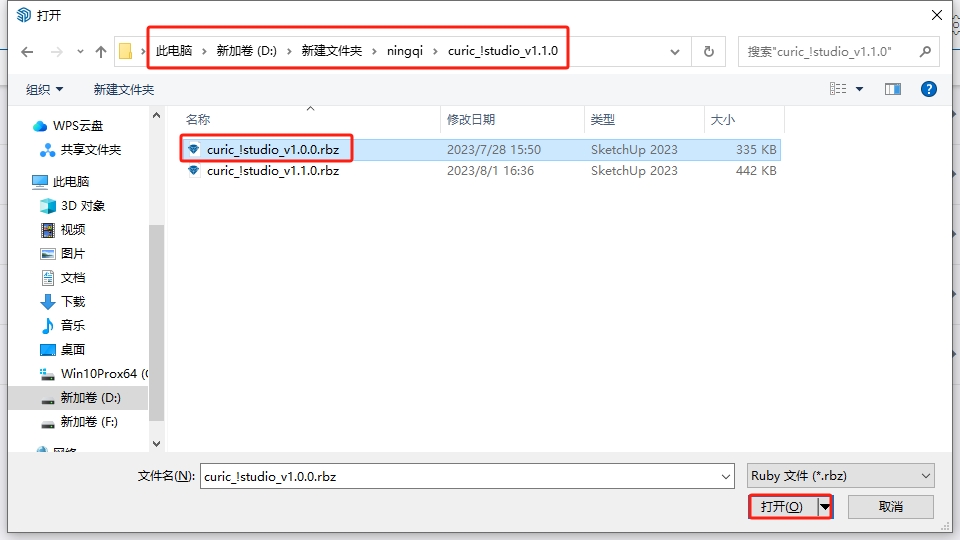This screenshot has width=960, height=540.
Task: Open help with the question mark icon
Action: pos(929,89)
